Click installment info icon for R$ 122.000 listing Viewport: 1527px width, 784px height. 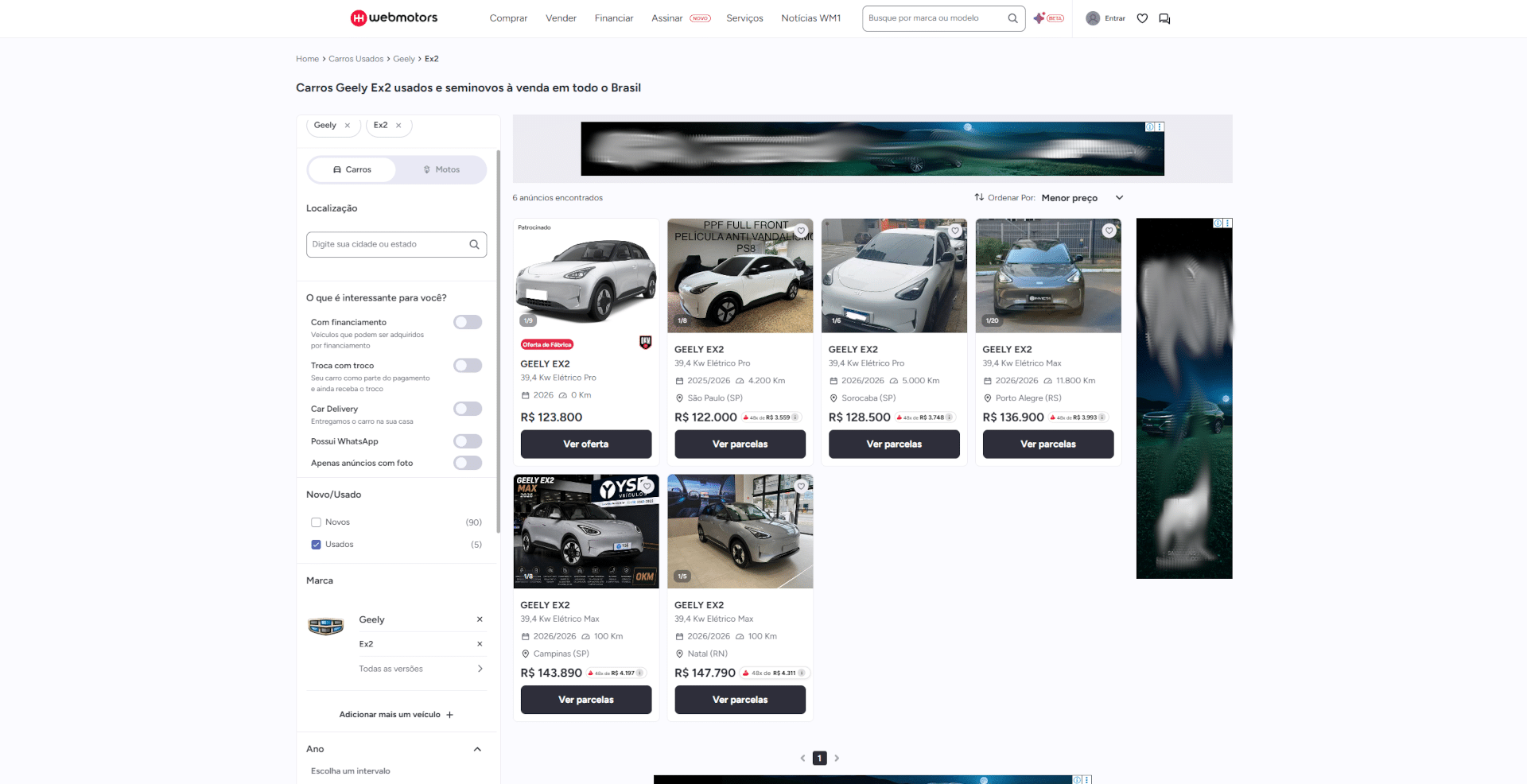[x=795, y=417]
